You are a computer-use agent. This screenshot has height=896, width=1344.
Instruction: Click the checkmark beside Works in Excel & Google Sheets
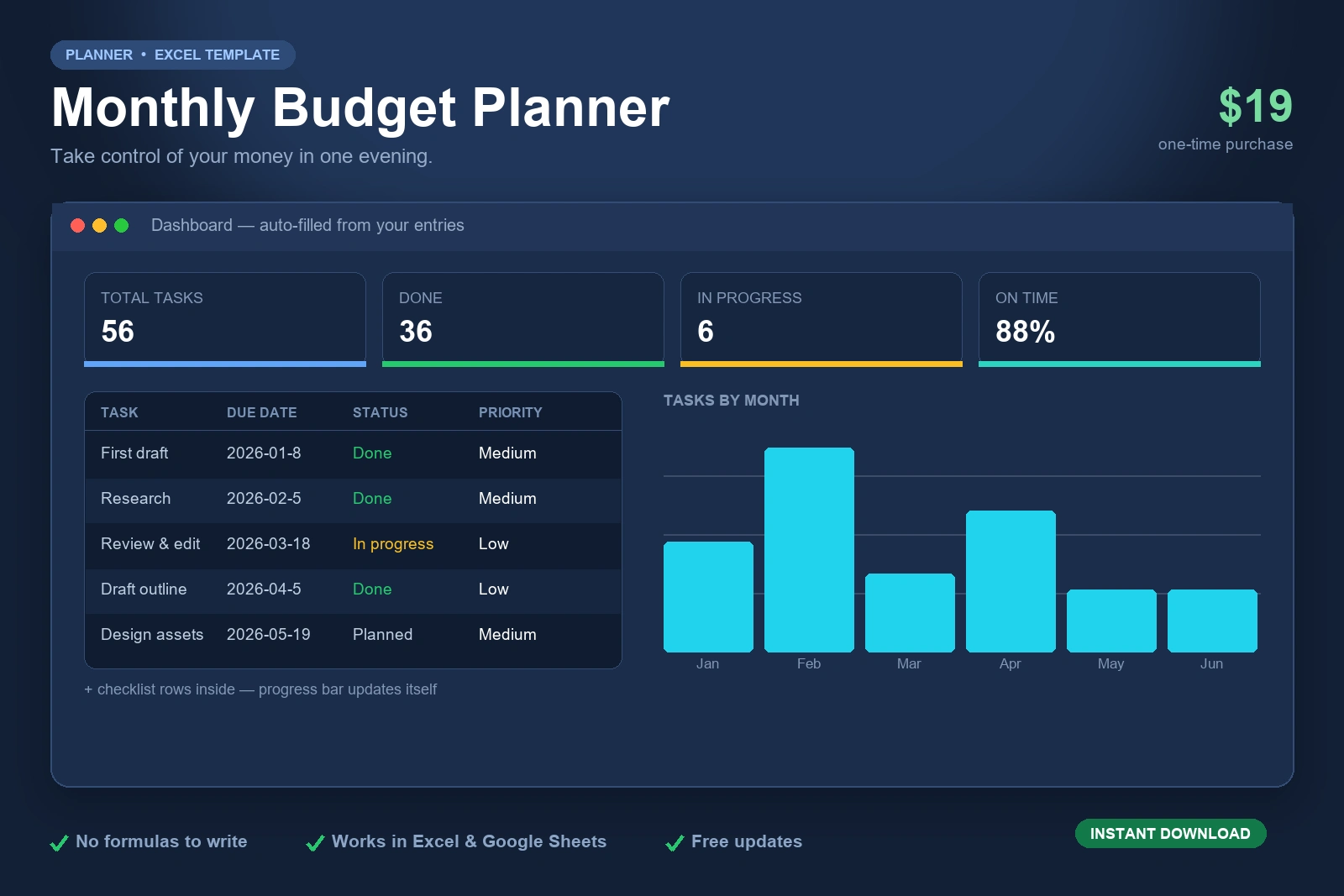(315, 843)
